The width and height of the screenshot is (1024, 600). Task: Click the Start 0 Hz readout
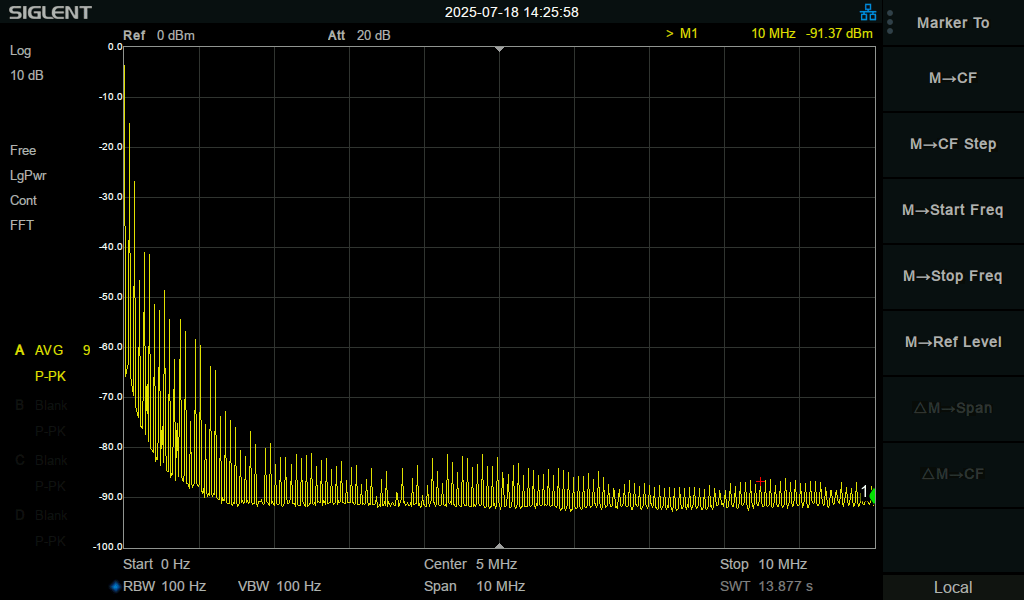coord(157,564)
